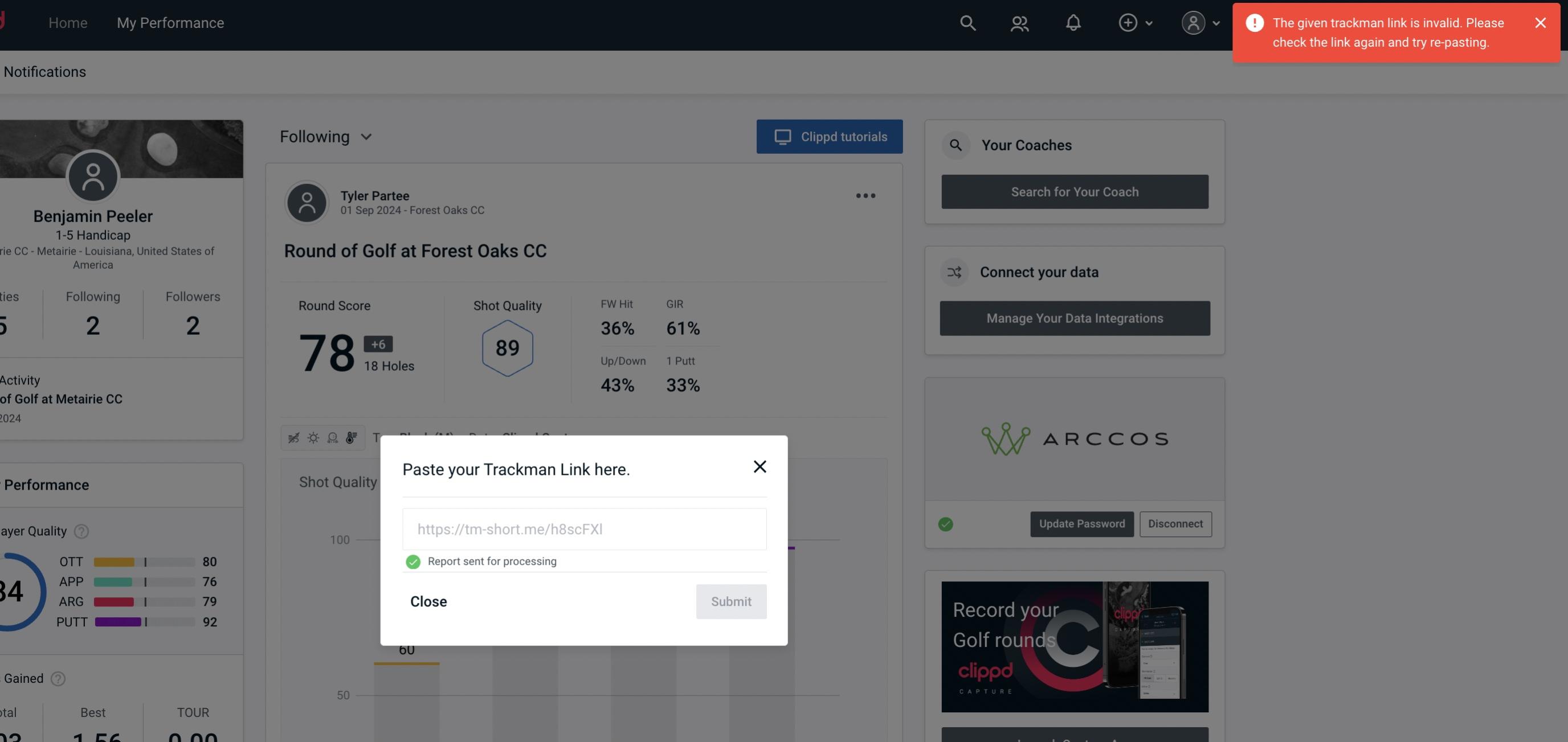Expand the three-dot menu on Tyler Partee post

[866, 196]
